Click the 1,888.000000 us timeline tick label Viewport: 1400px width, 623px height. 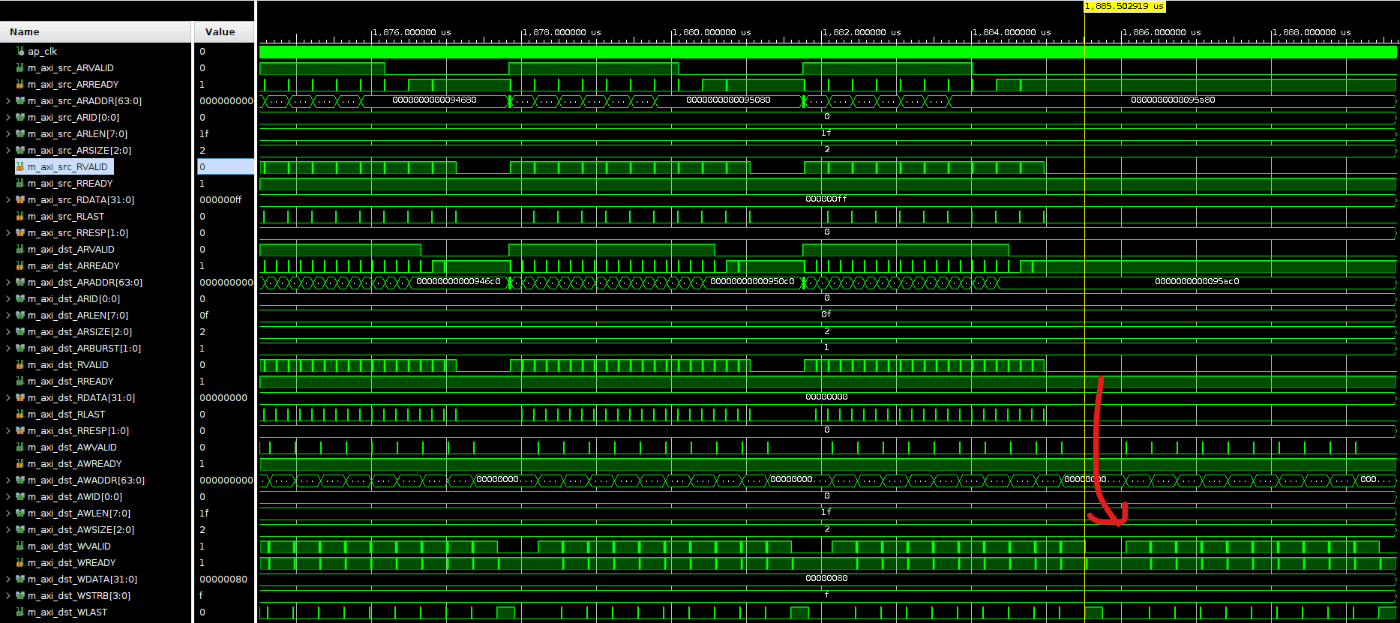pyautogui.click(x=1312, y=32)
